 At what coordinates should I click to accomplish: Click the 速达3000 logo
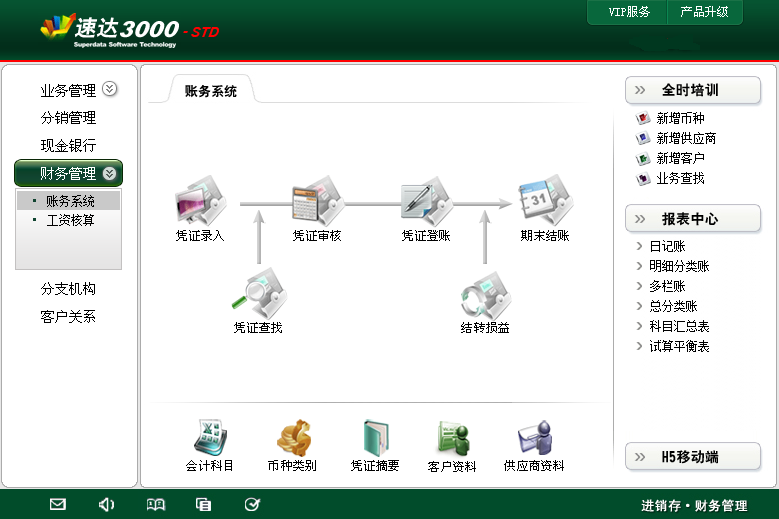pos(129,30)
